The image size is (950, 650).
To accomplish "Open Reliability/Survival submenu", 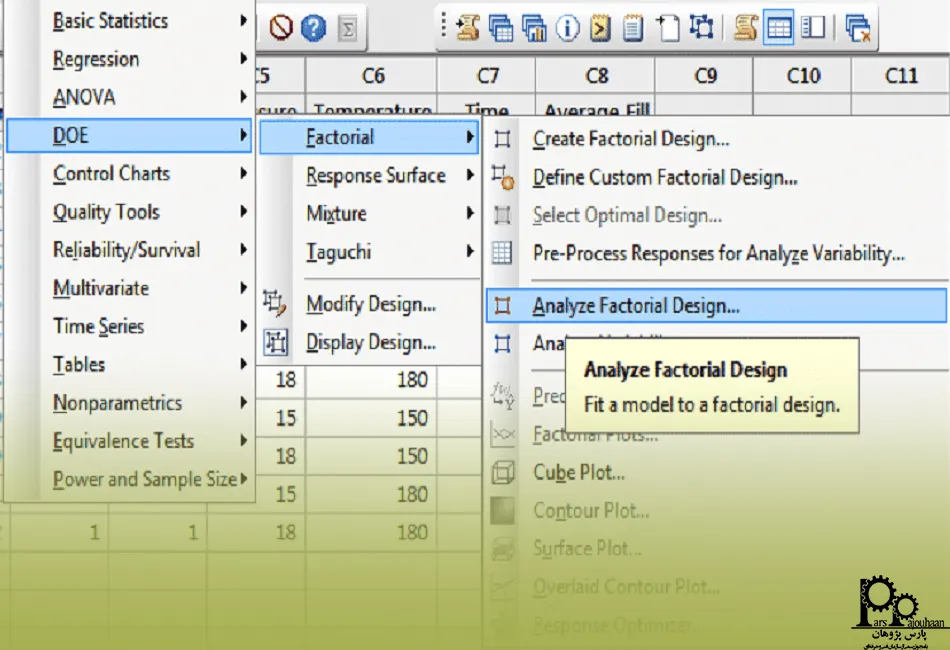I will pyautogui.click(x=130, y=250).
